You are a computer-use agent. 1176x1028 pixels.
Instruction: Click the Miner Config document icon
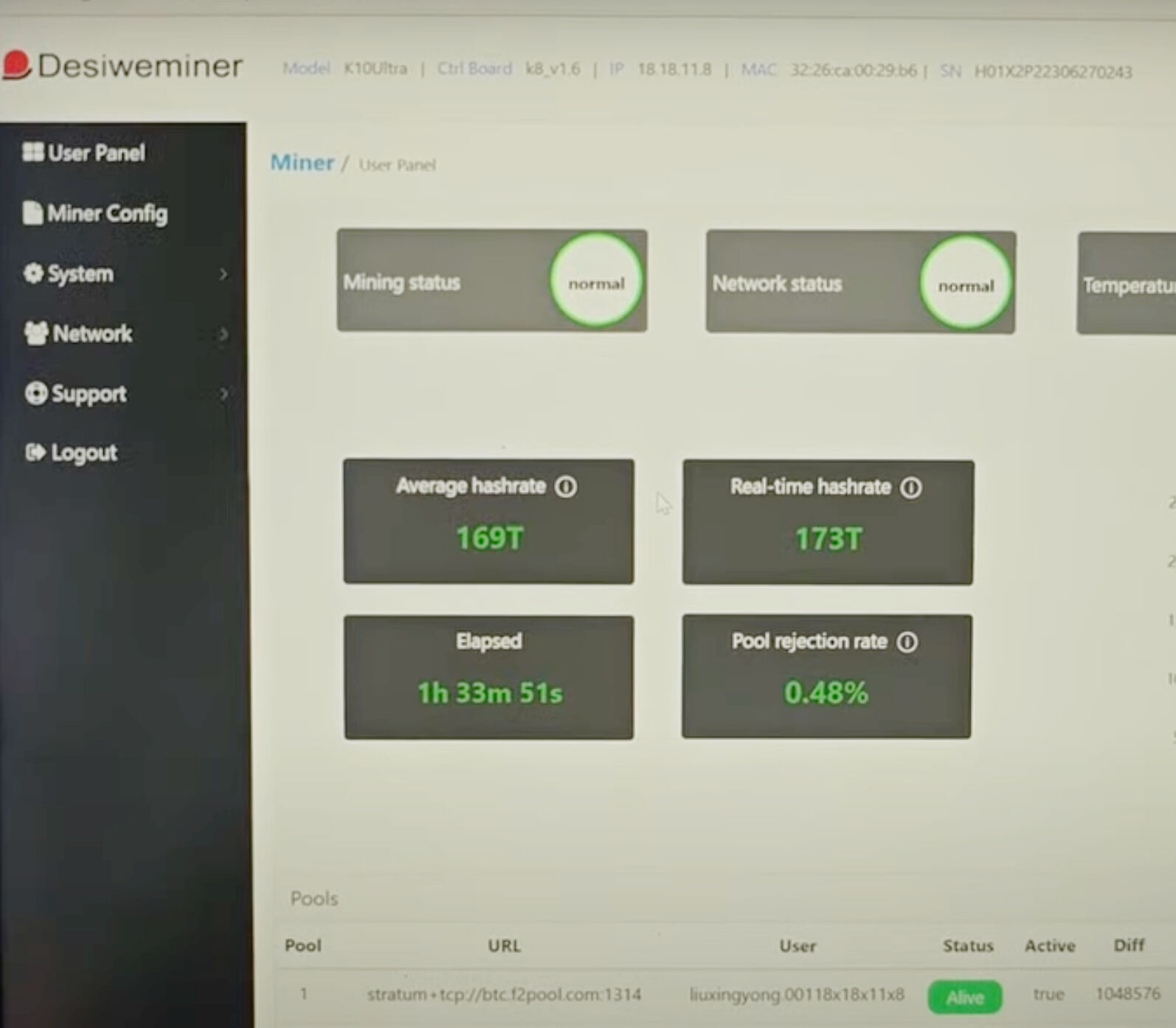[32, 212]
